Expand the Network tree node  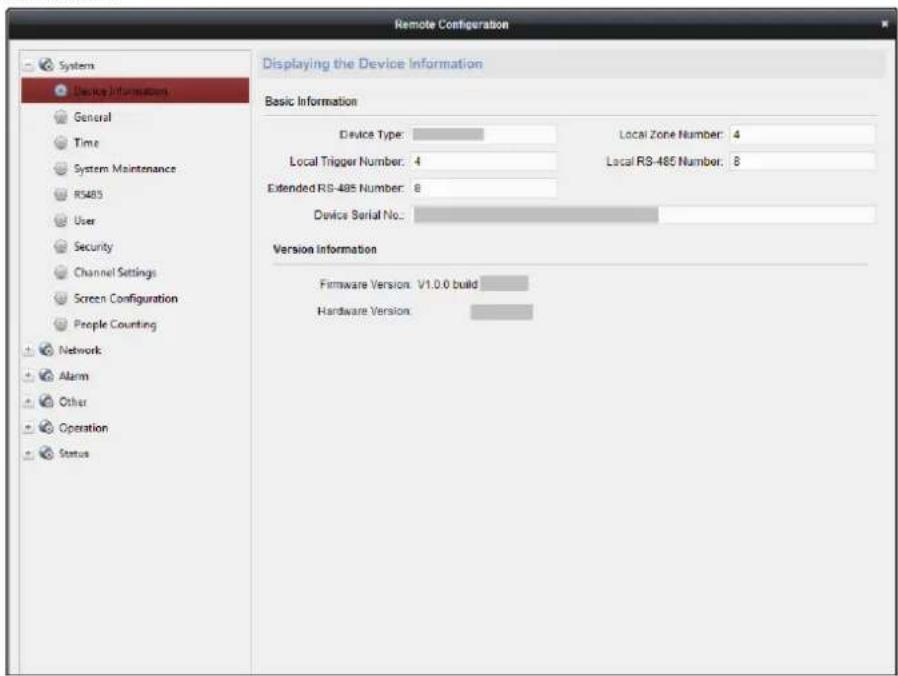29,350
